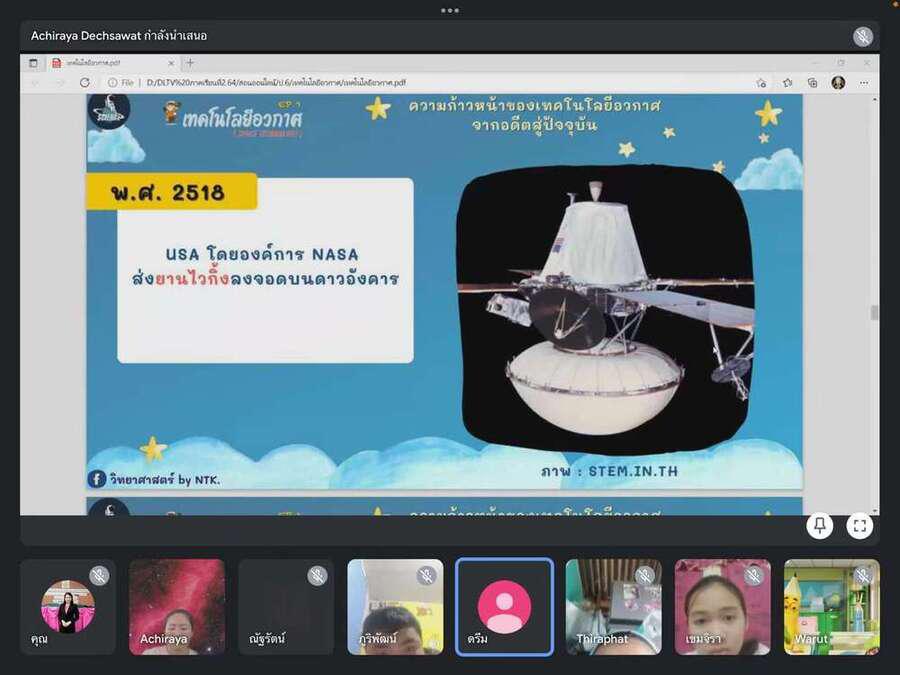Select the ดรีม participant avatar tile
900x675 pixels.
pyautogui.click(x=504, y=607)
